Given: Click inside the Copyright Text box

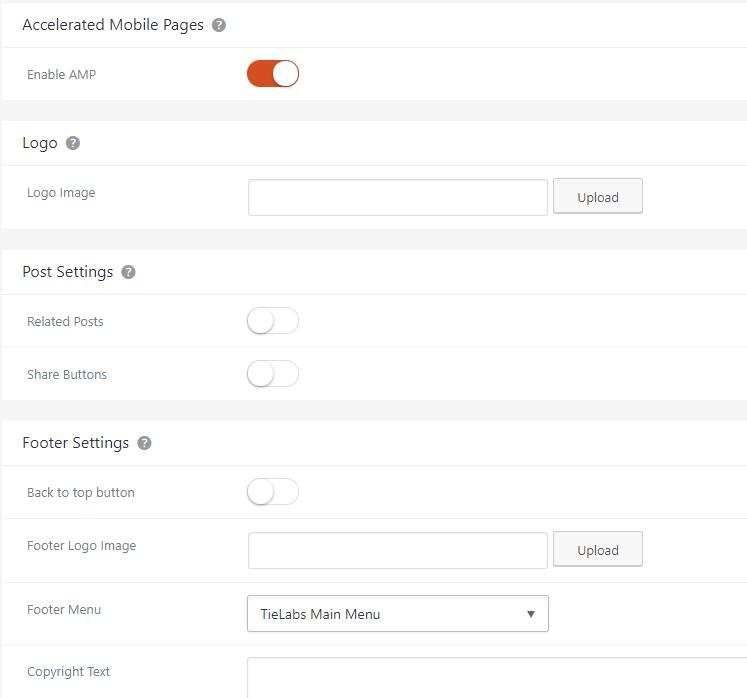Looking at the screenshot, I should 496,677.
